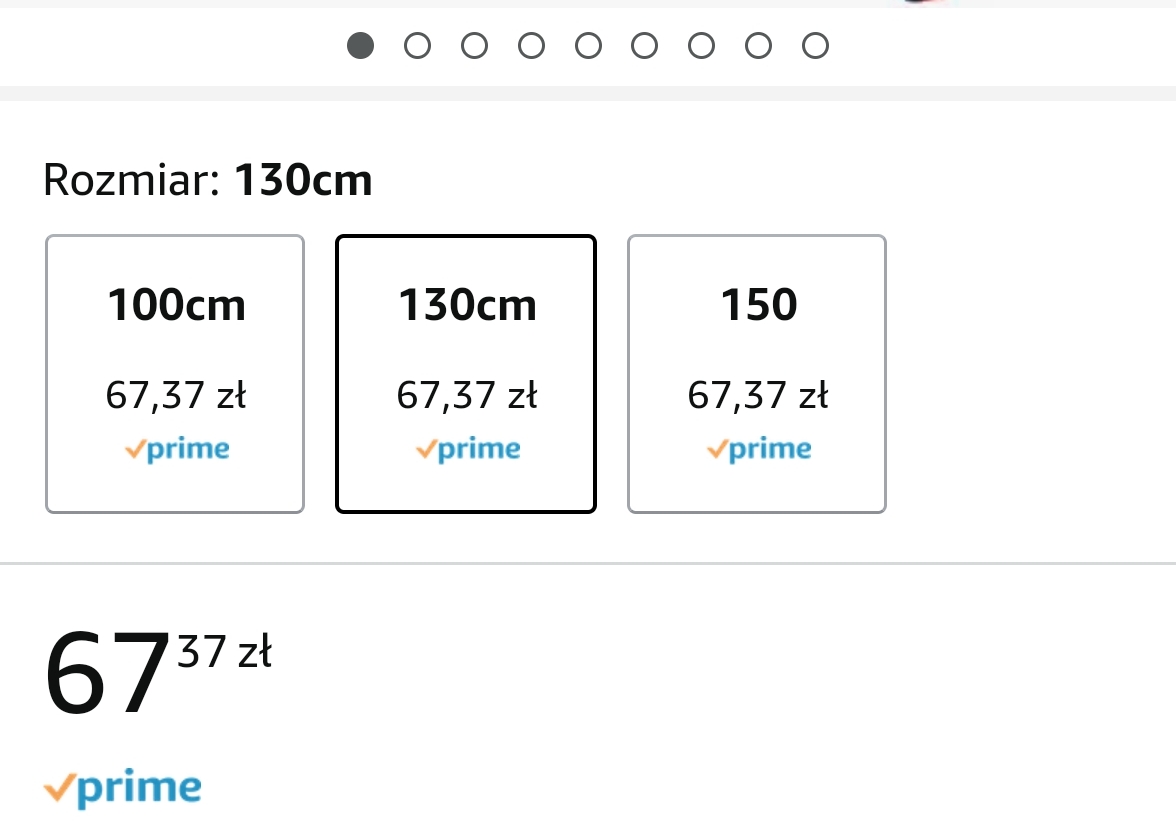Viewport: 1176px width, 834px height.
Task: Click the prime badge in the 130cm tile
Action: tap(468, 450)
